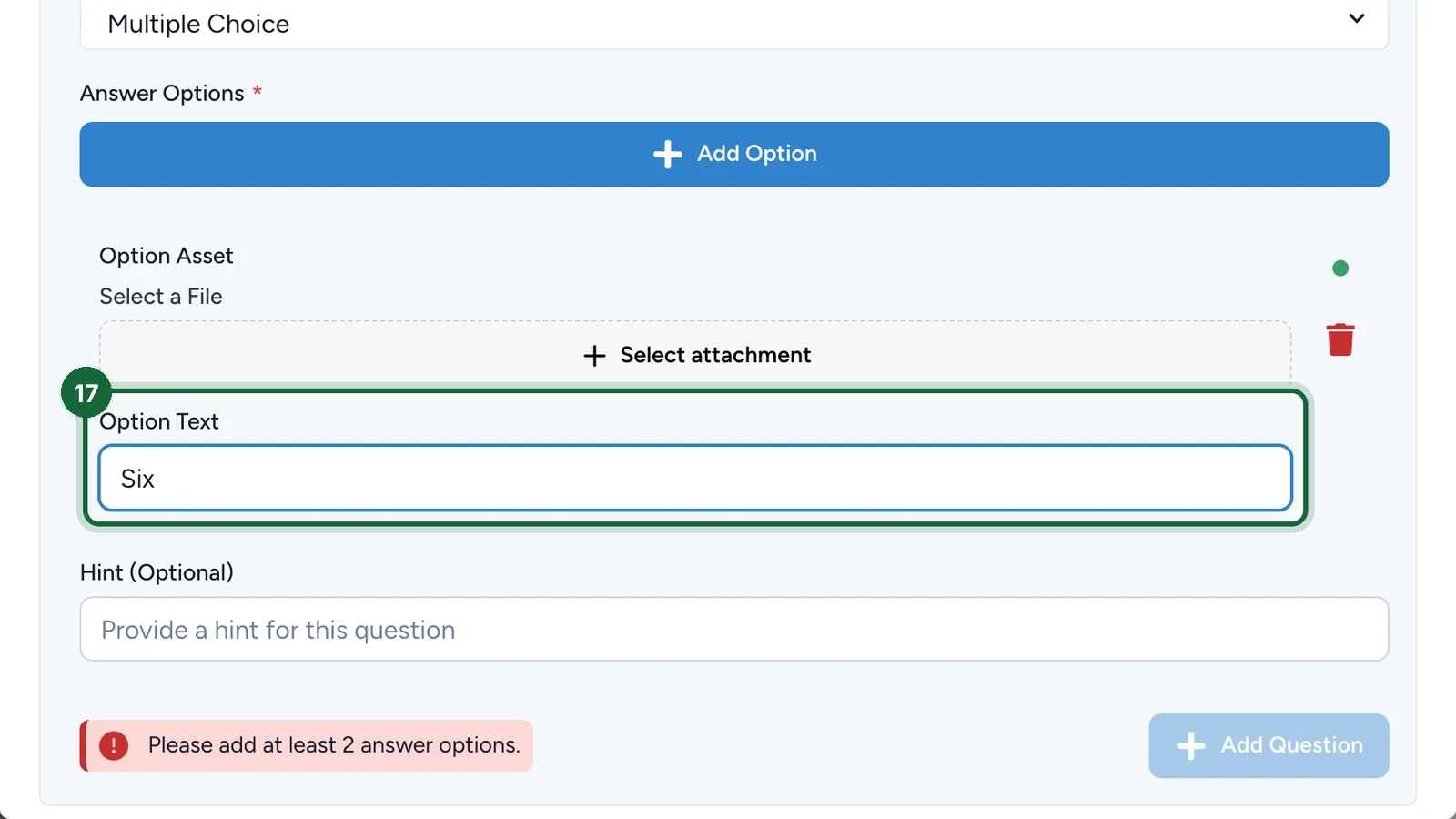Delete the answer option with trash icon
The height and width of the screenshot is (819, 1456).
pos(1340,339)
